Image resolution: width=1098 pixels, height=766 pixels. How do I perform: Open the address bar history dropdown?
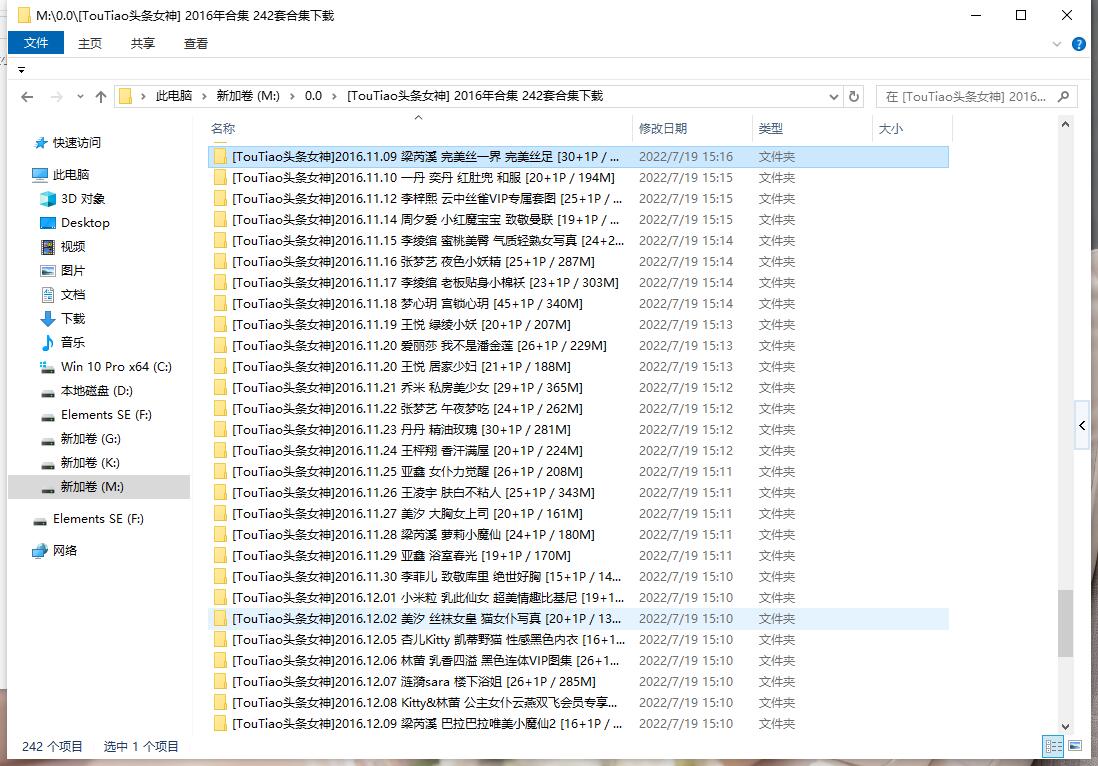click(834, 97)
